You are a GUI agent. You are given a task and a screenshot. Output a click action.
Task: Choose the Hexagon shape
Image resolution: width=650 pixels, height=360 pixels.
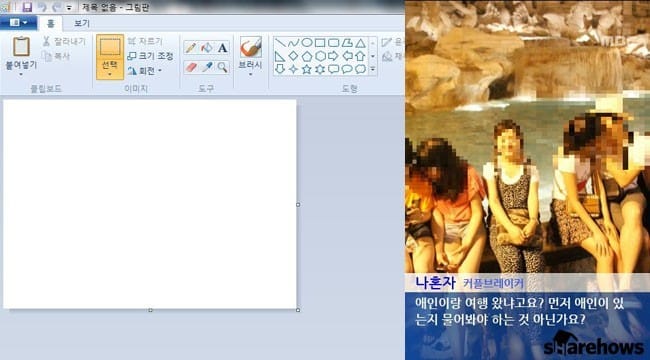point(320,56)
